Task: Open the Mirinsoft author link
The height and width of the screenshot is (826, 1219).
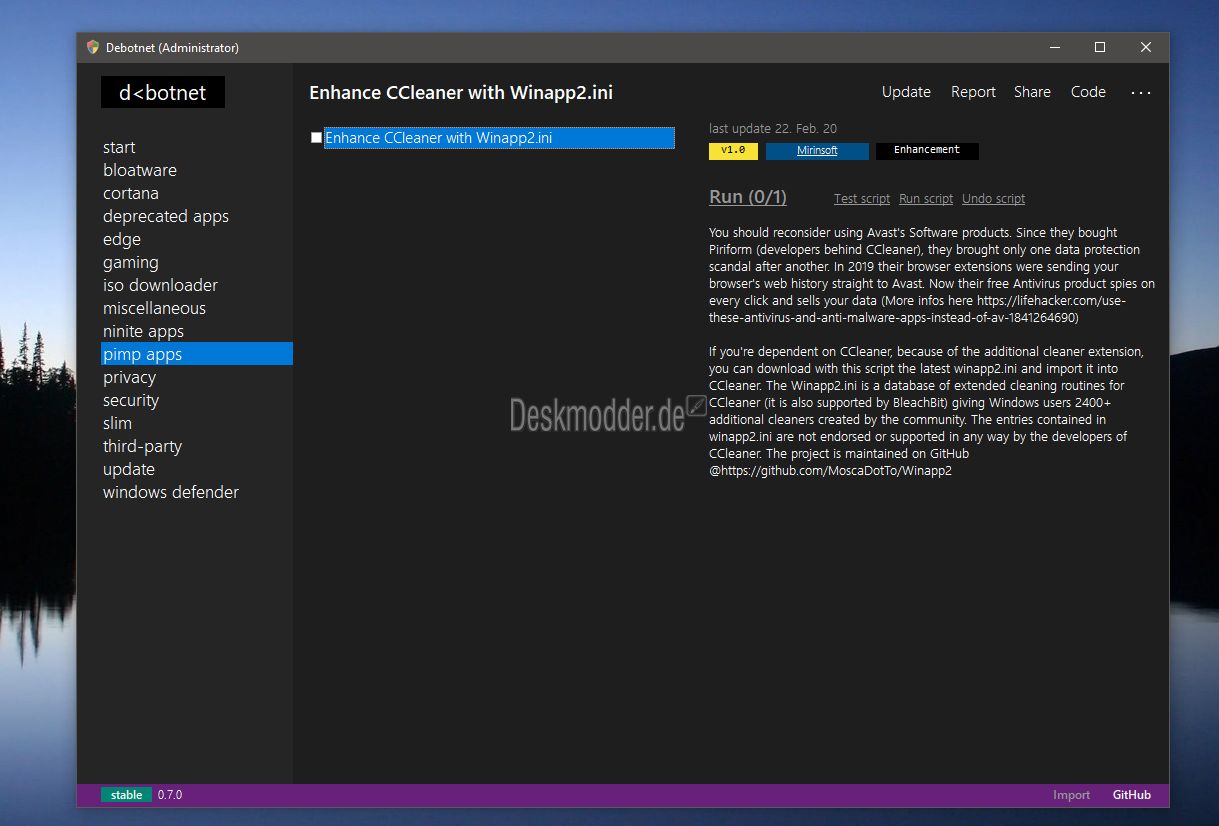Action: click(x=817, y=151)
